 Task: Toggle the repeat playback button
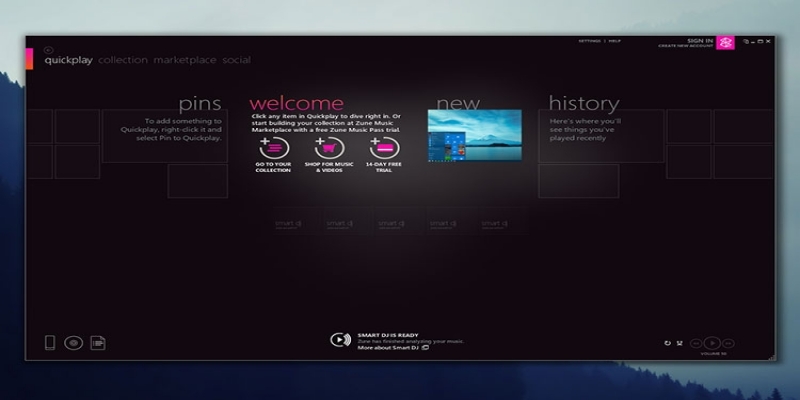tap(668, 343)
